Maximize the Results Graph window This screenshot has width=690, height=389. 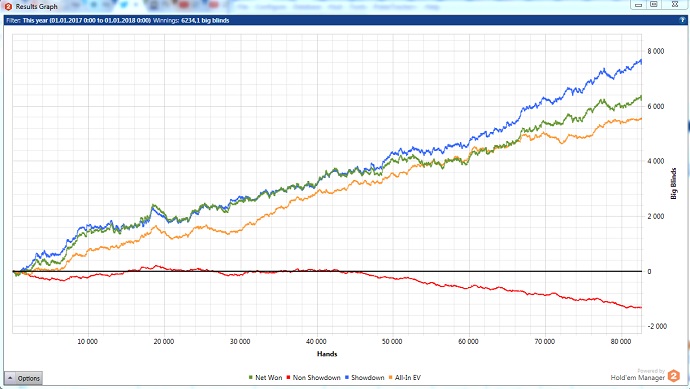point(654,4)
